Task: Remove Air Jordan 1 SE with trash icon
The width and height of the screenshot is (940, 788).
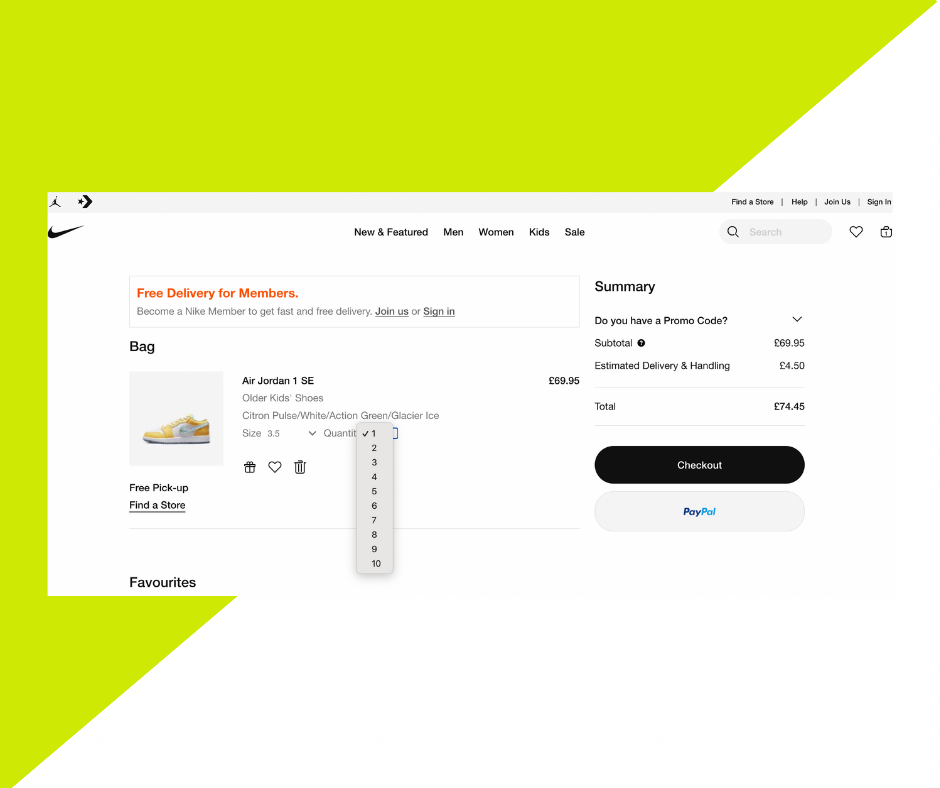Action: tap(300, 467)
